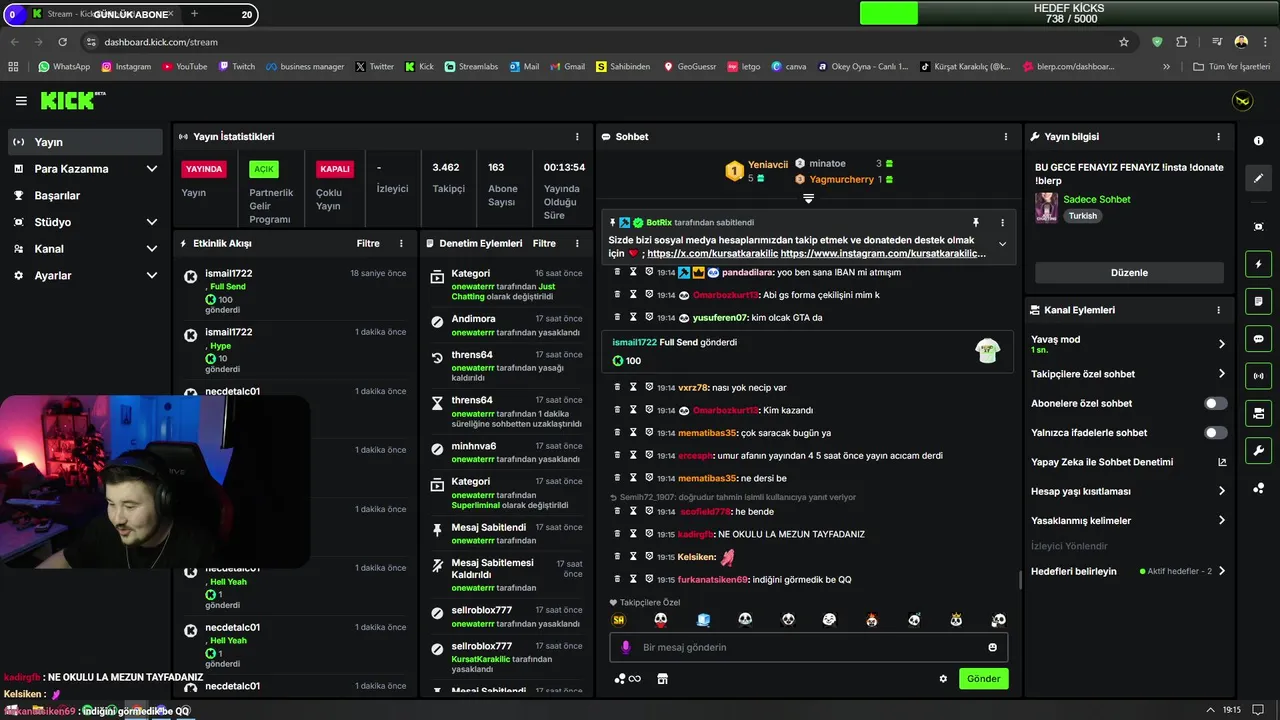
Task: Unpin the BotRix pinned message using the pin icon
Action: point(976,222)
